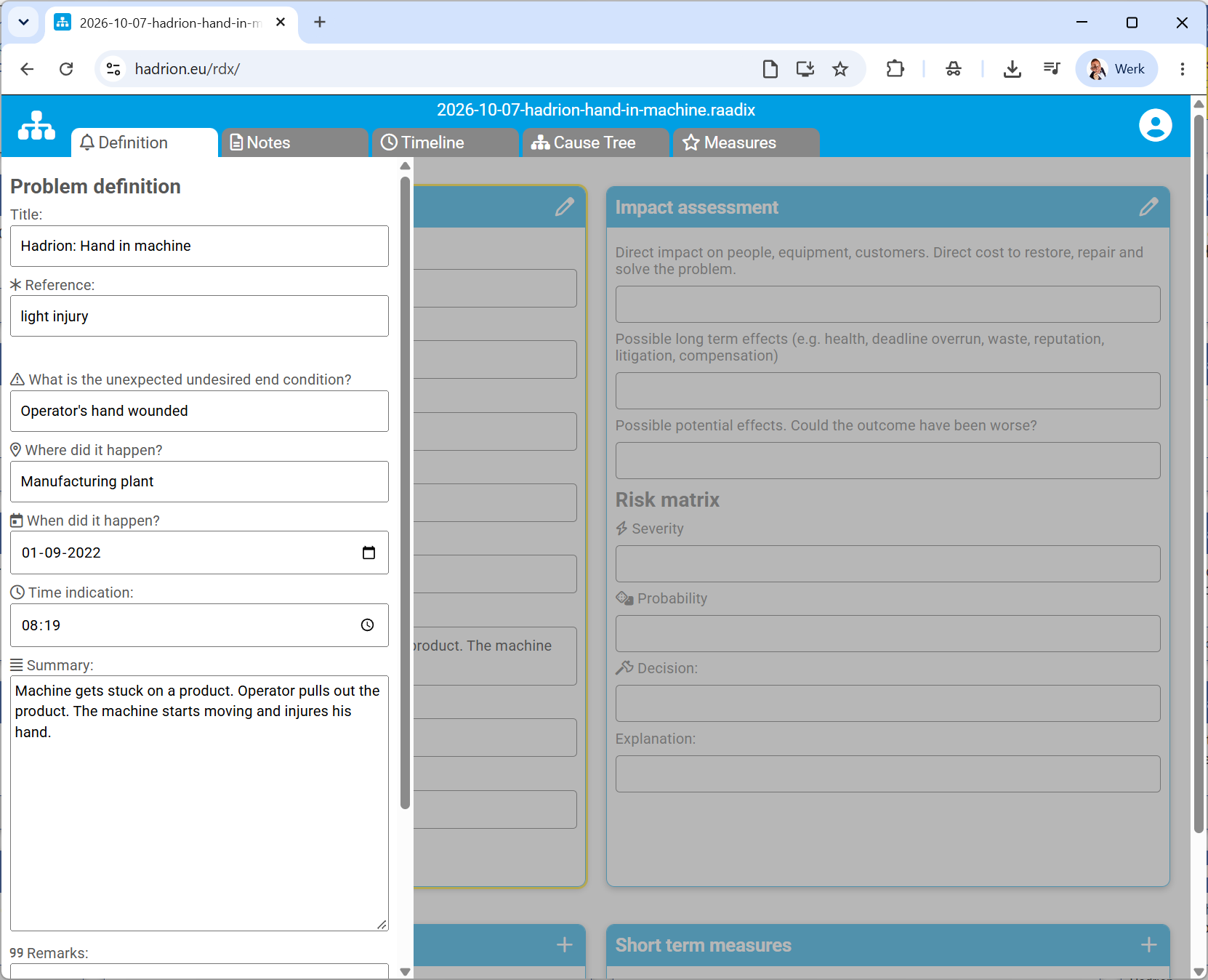The image size is (1208, 980).
Task: Switch to the Definition tab
Action: pos(145,142)
